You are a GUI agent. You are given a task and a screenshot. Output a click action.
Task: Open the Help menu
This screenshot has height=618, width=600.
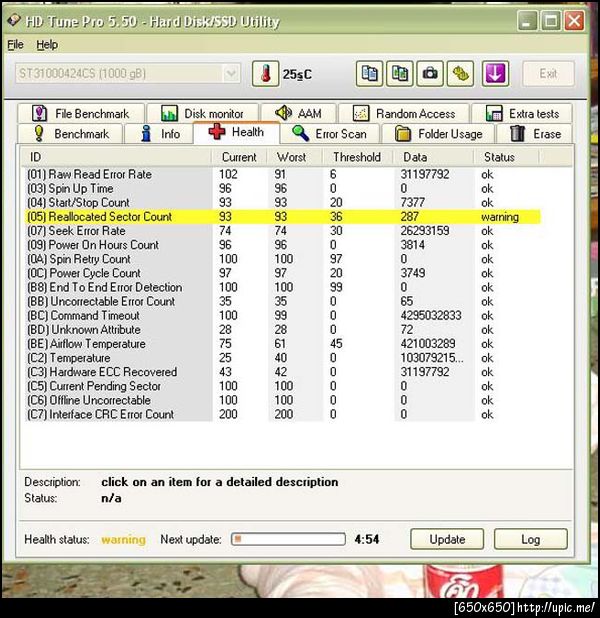coord(47,45)
